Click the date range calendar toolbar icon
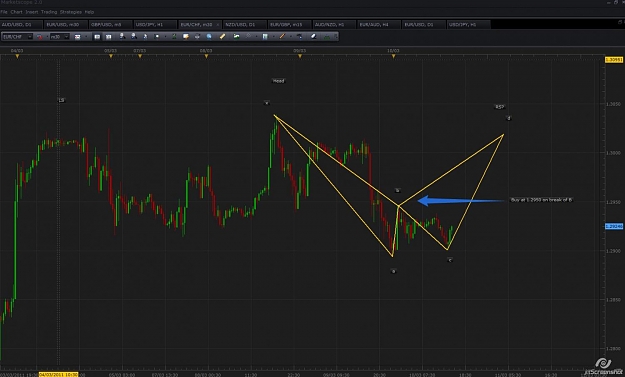The image size is (625, 377). [x=78, y=37]
